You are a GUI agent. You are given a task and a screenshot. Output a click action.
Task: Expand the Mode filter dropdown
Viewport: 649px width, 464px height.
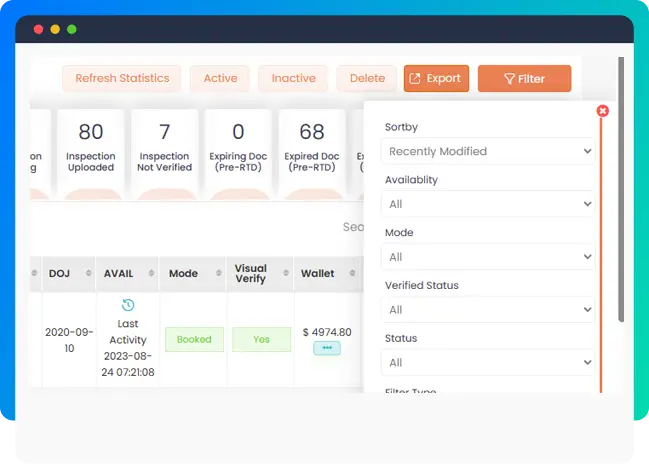coord(488,257)
